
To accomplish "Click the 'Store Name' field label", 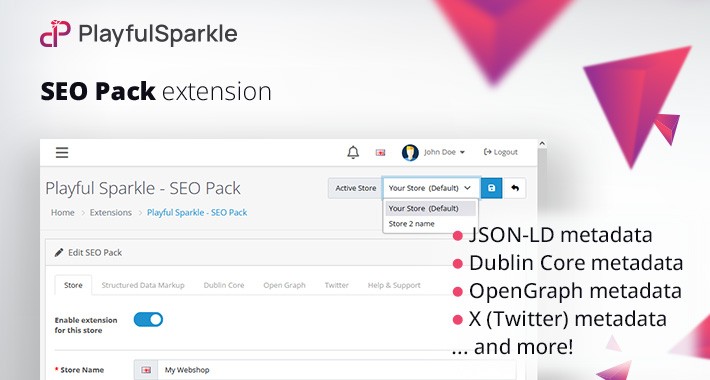I will [80, 370].
